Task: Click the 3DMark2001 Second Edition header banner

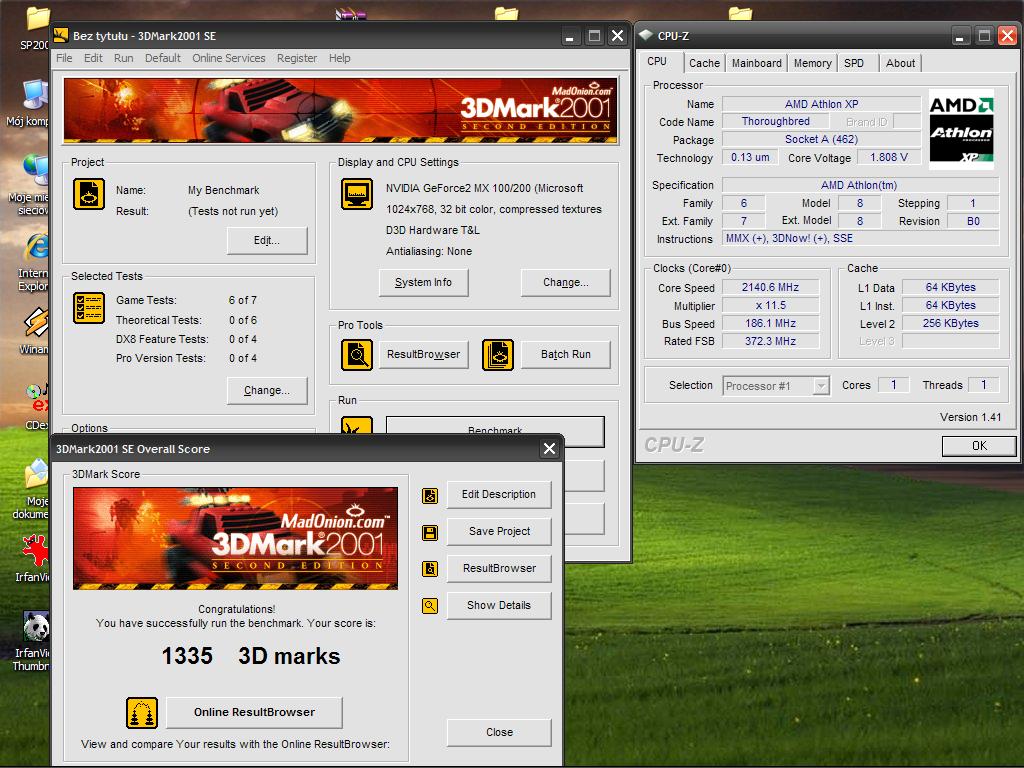Action: click(340, 110)
